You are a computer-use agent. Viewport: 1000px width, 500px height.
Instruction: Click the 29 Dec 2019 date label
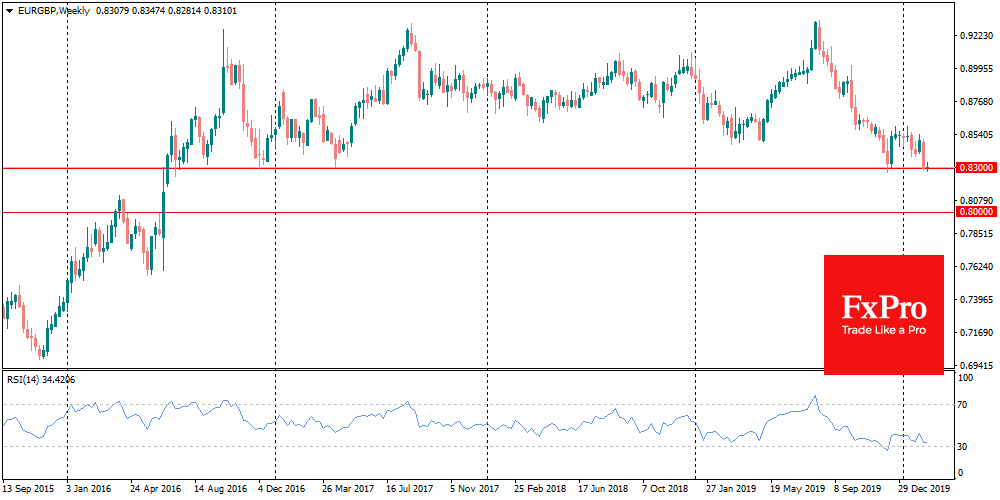922,489
